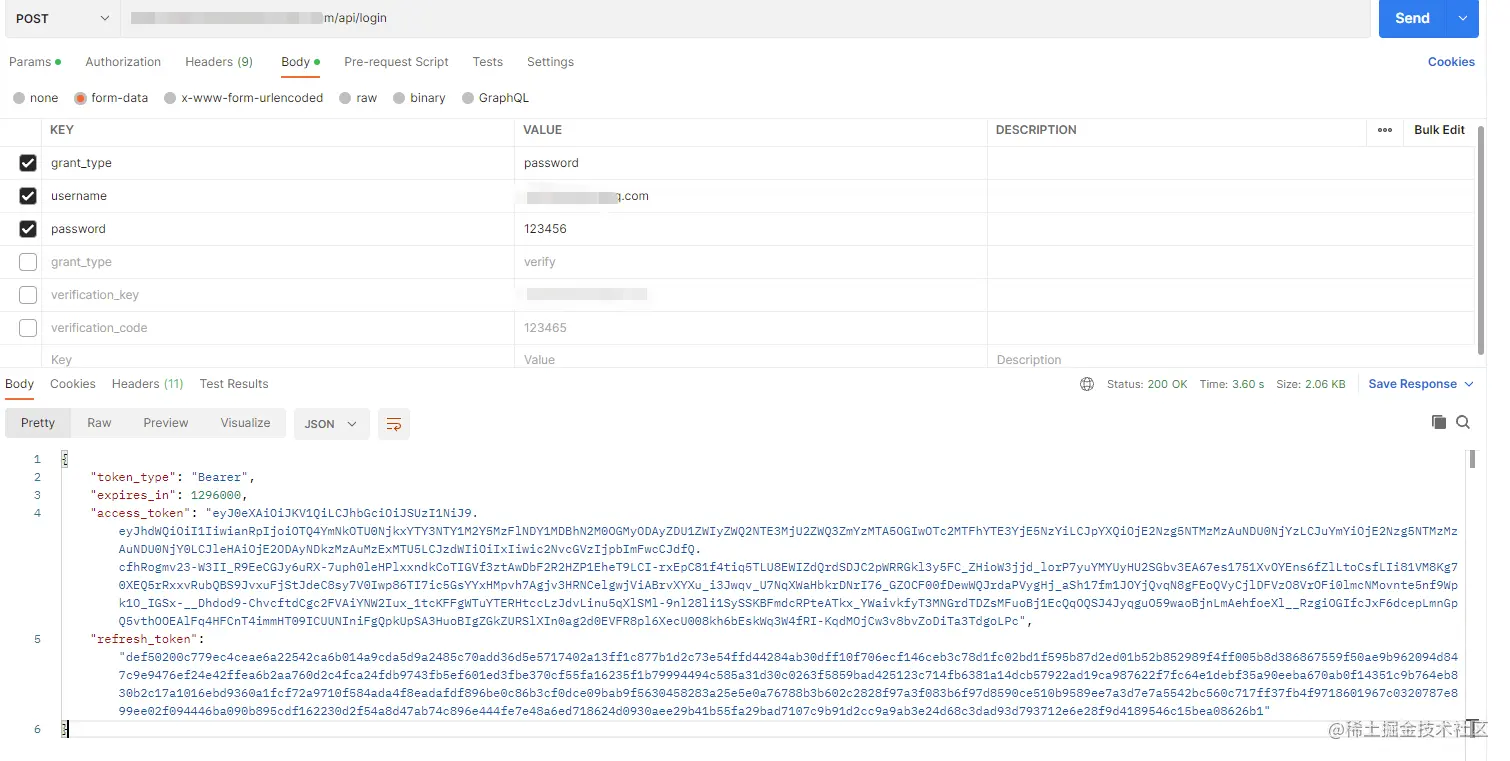The height and width of the screenshot is (761, 1510).
Task: Switch to the Authorization tab
Action: (123, 62)
